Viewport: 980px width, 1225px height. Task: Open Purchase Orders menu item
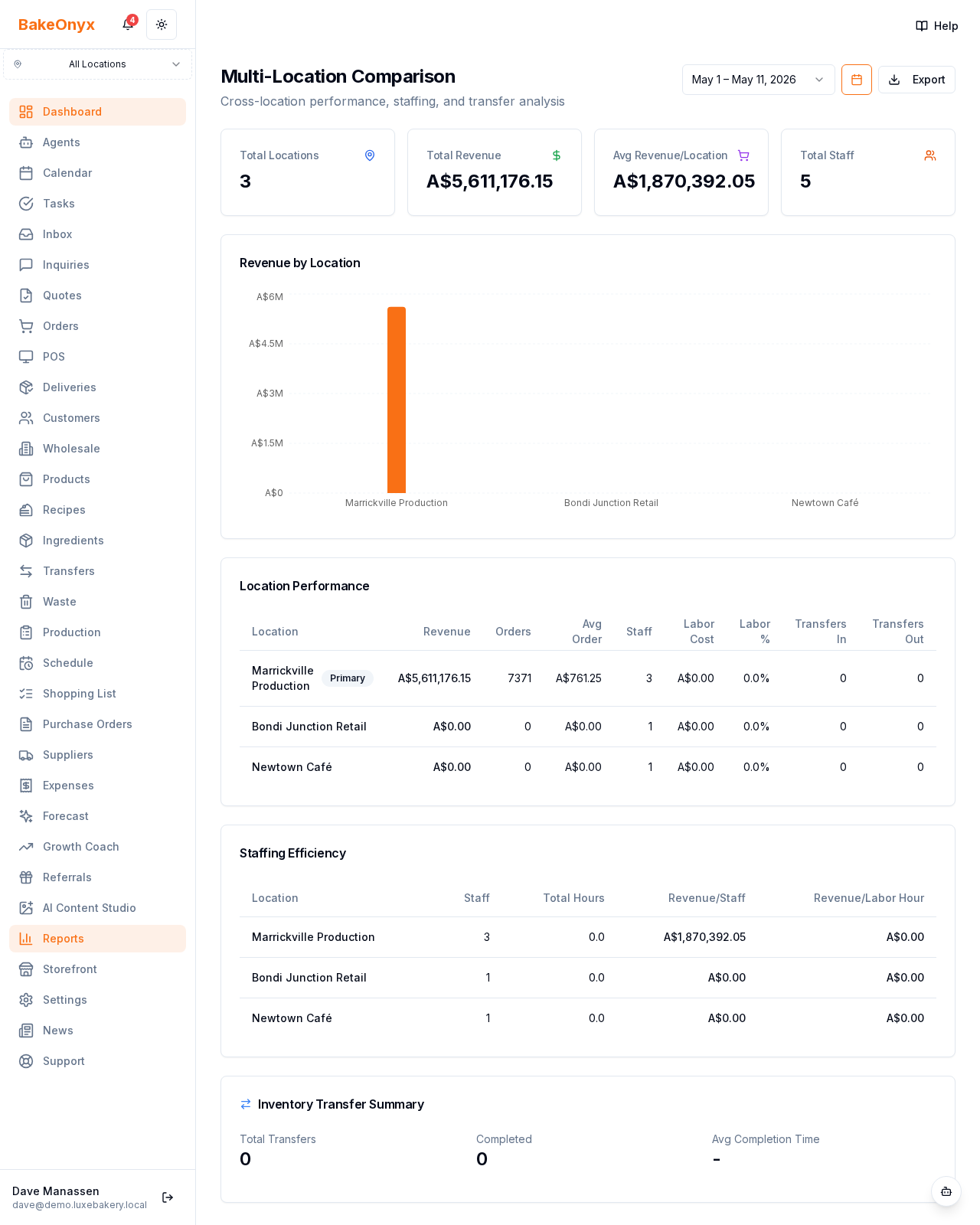coord(97,724)
